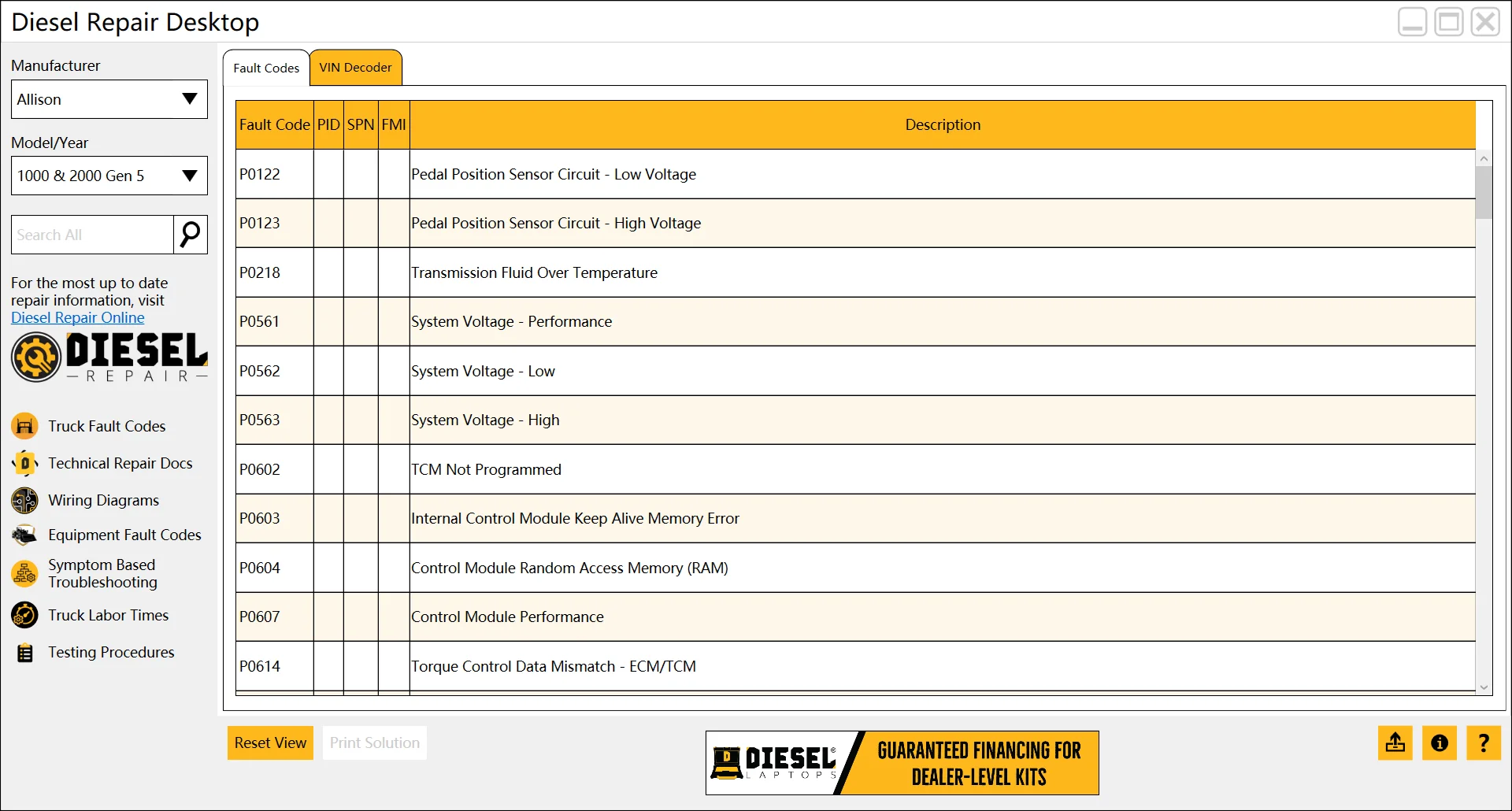The height and width of the screenshot is (811, 1512).
Task: Open Symptom Based Troubleshooting text link
Action: pyautogui.click(x=102, y=573)
